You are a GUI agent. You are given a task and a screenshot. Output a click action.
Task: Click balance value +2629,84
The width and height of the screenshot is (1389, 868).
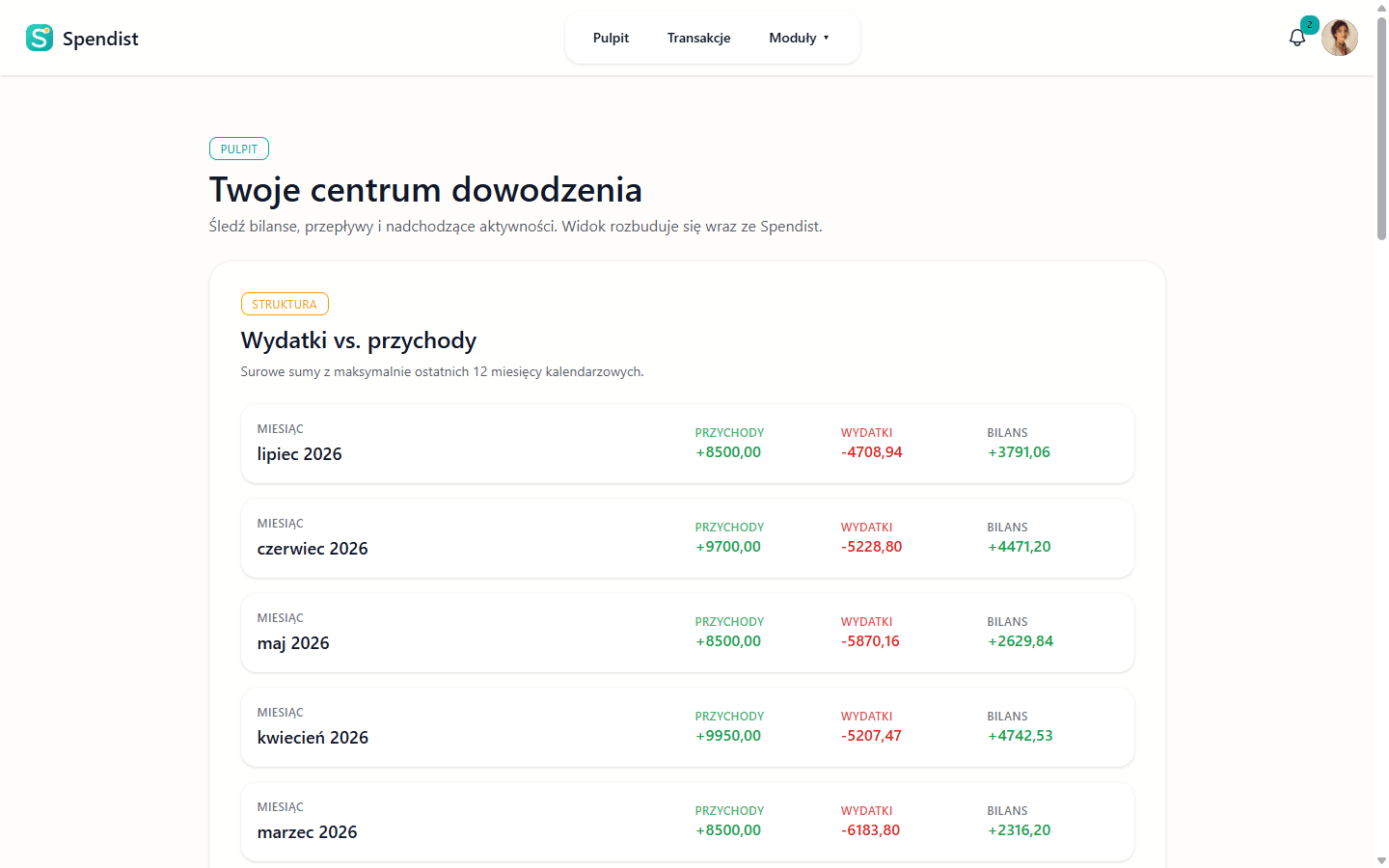coord(1021,641)
